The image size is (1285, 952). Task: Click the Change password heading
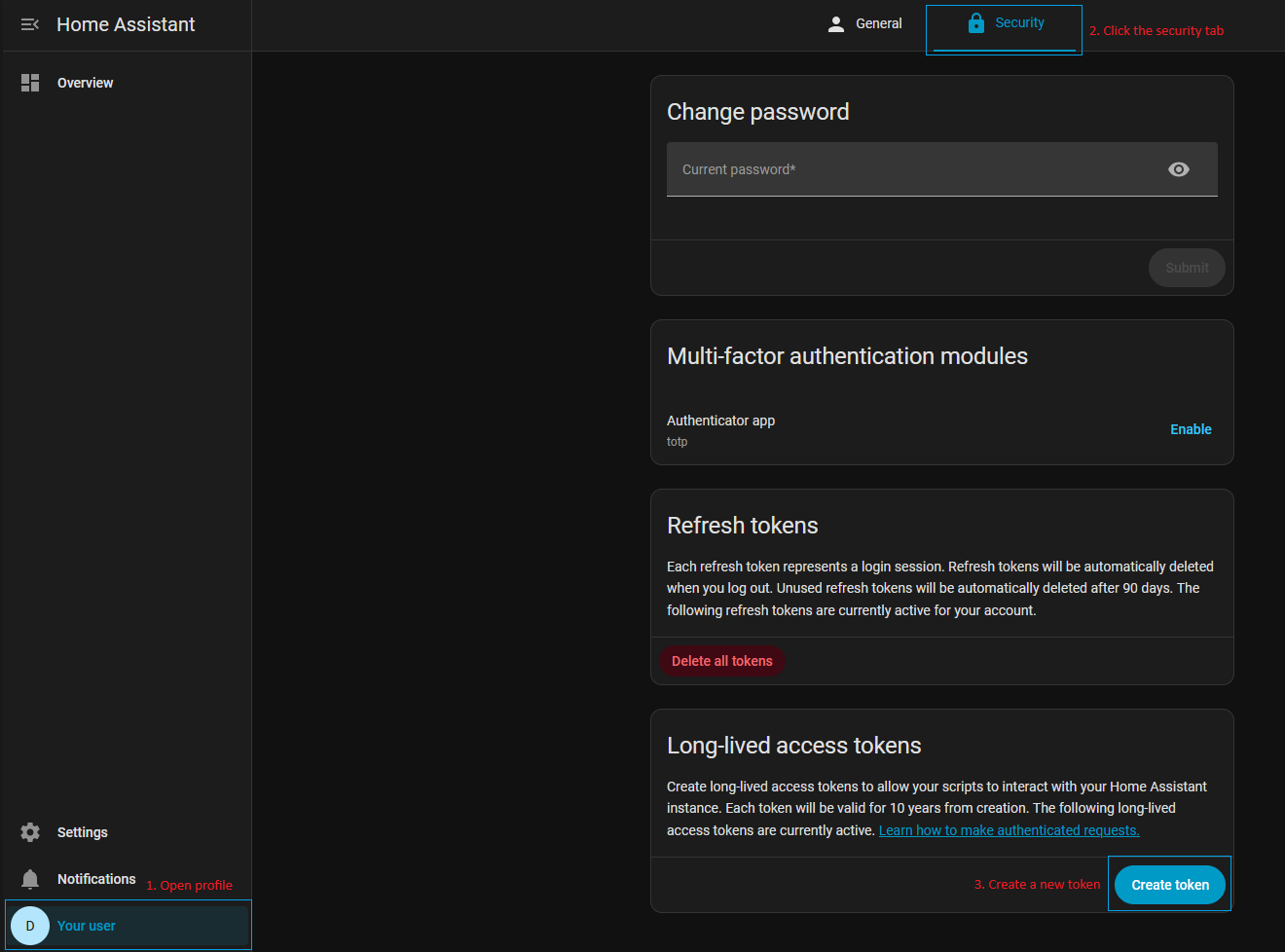pos(758,112)
